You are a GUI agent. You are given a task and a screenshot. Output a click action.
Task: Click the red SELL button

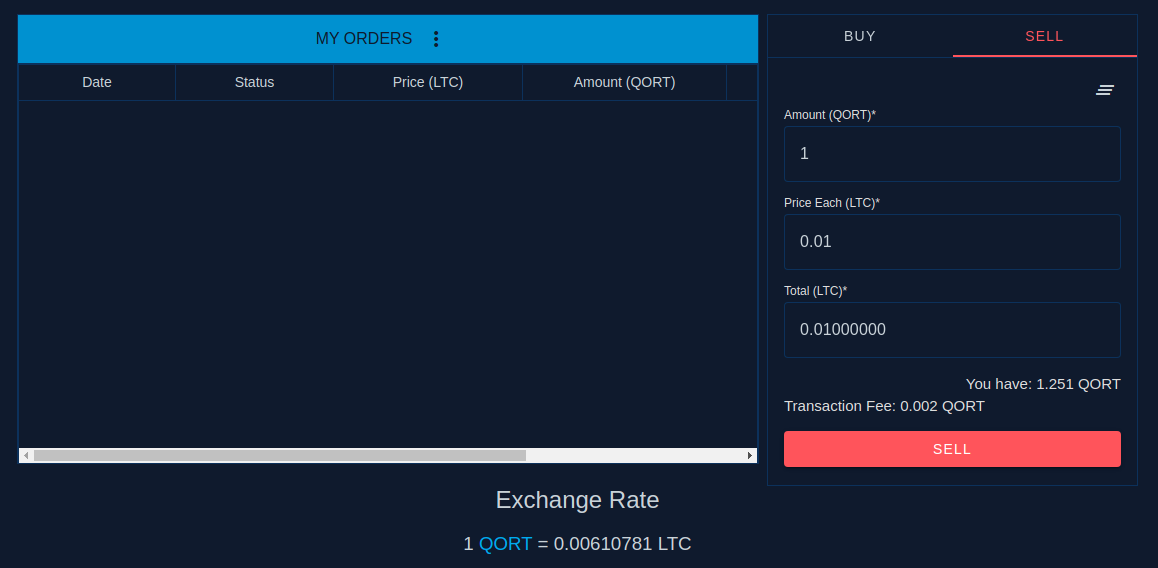point(952,449)
